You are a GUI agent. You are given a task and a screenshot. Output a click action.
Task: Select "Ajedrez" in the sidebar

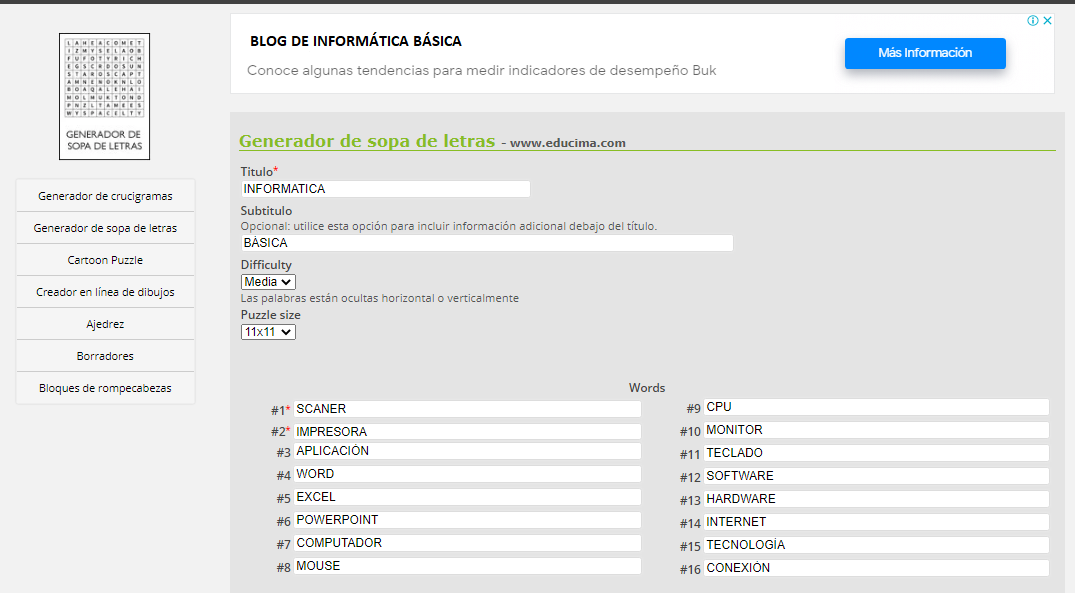coord(105,323)
